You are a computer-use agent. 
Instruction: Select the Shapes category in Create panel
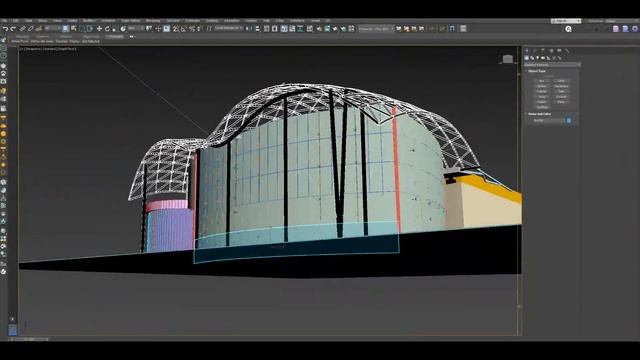(x=532, y=58)
